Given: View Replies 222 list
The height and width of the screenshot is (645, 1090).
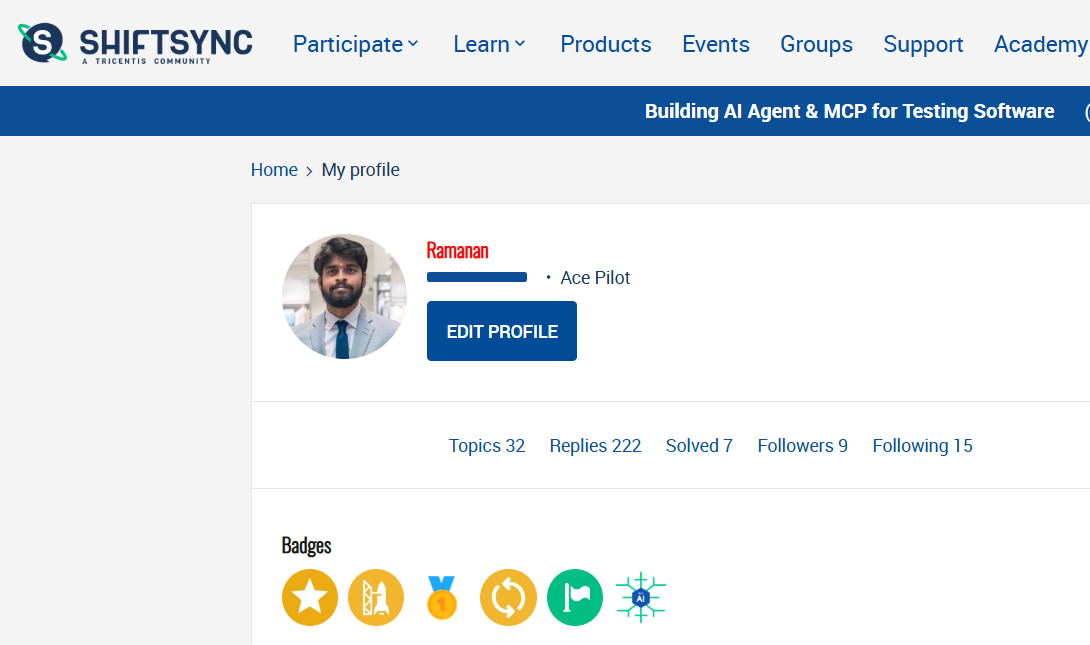Looking at the screenshot, I should click(x=595, y=446).
